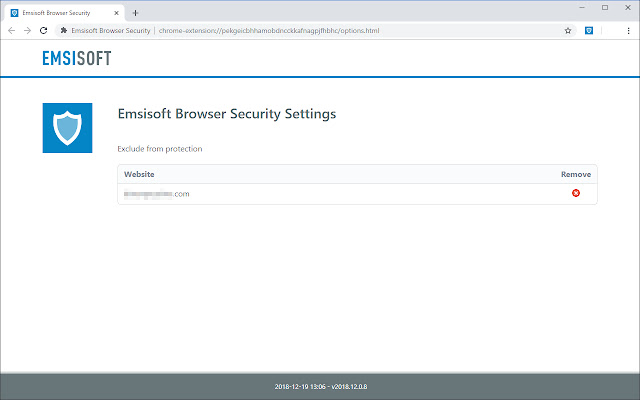Select the Emsisoft Browser Security tab
The height and width of the screenshot is (400, 640).
tap(62, 13)
